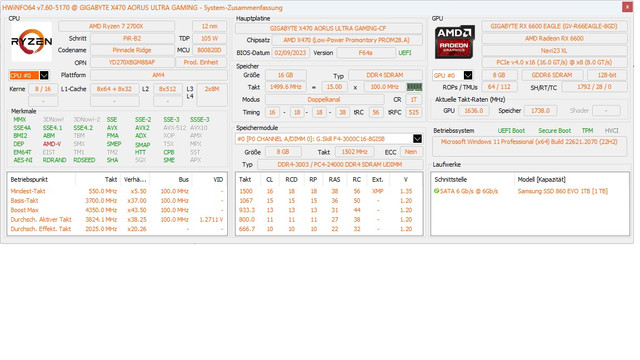Viewport: 640px width, 360px height.
Task: Click the L2 cache 8x512 value
Action: [167, 89]
